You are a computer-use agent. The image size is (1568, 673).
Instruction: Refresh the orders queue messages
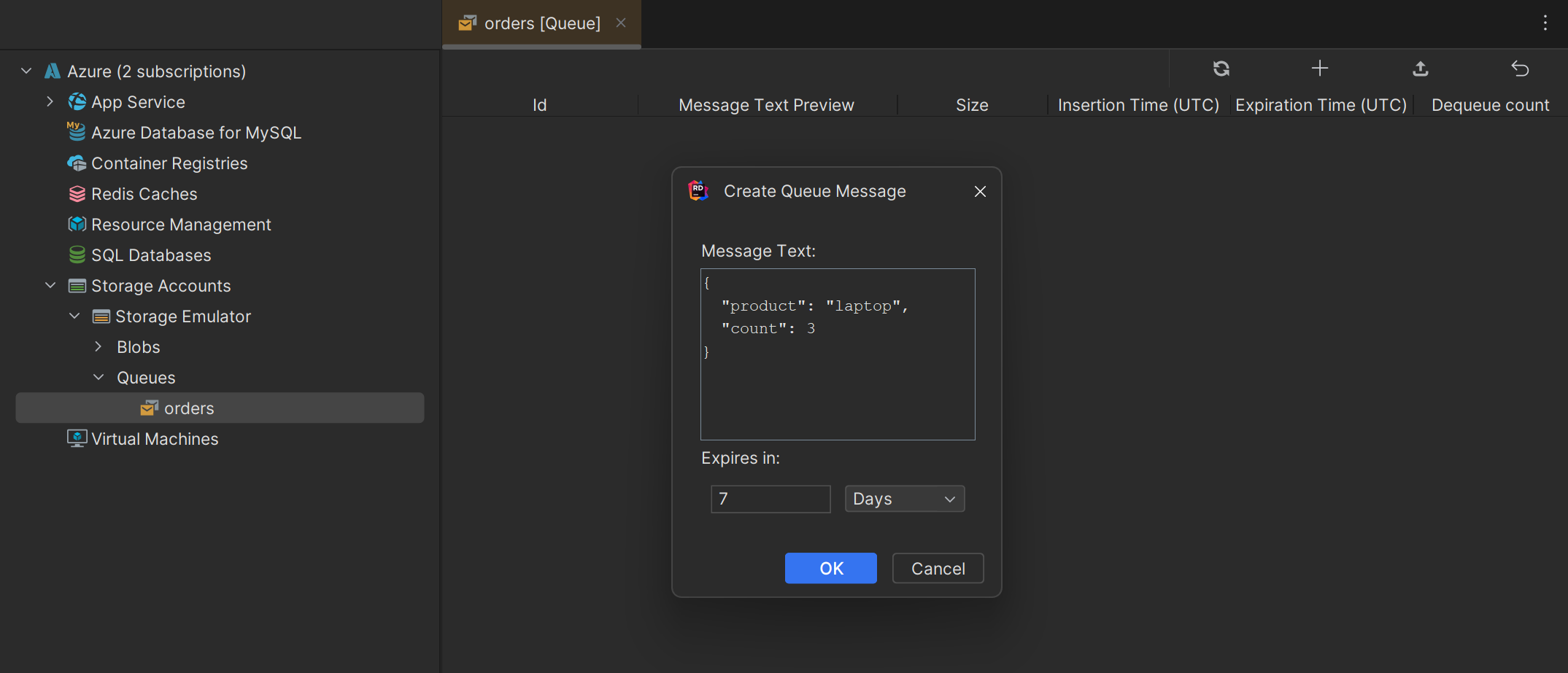(1221, 69)
